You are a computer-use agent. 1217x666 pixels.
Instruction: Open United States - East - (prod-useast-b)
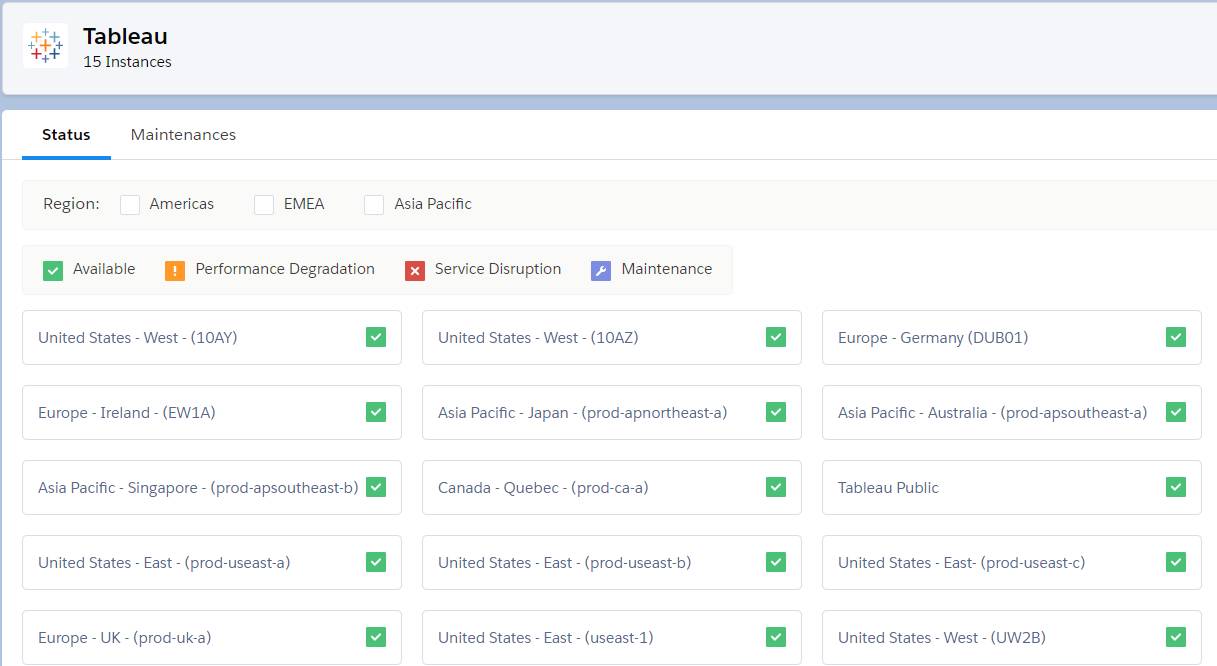tap(612, 562)
